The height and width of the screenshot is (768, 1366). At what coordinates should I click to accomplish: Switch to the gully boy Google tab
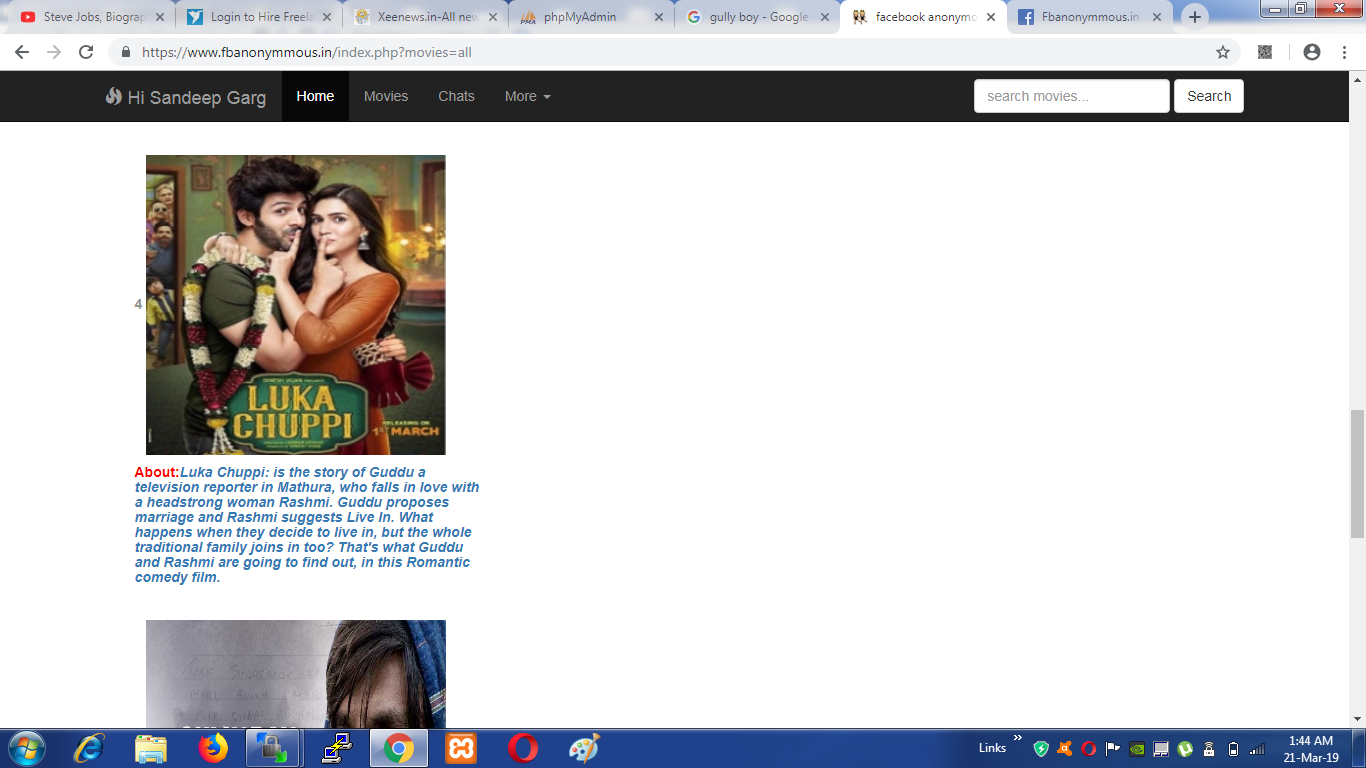[x=757, y=17]
